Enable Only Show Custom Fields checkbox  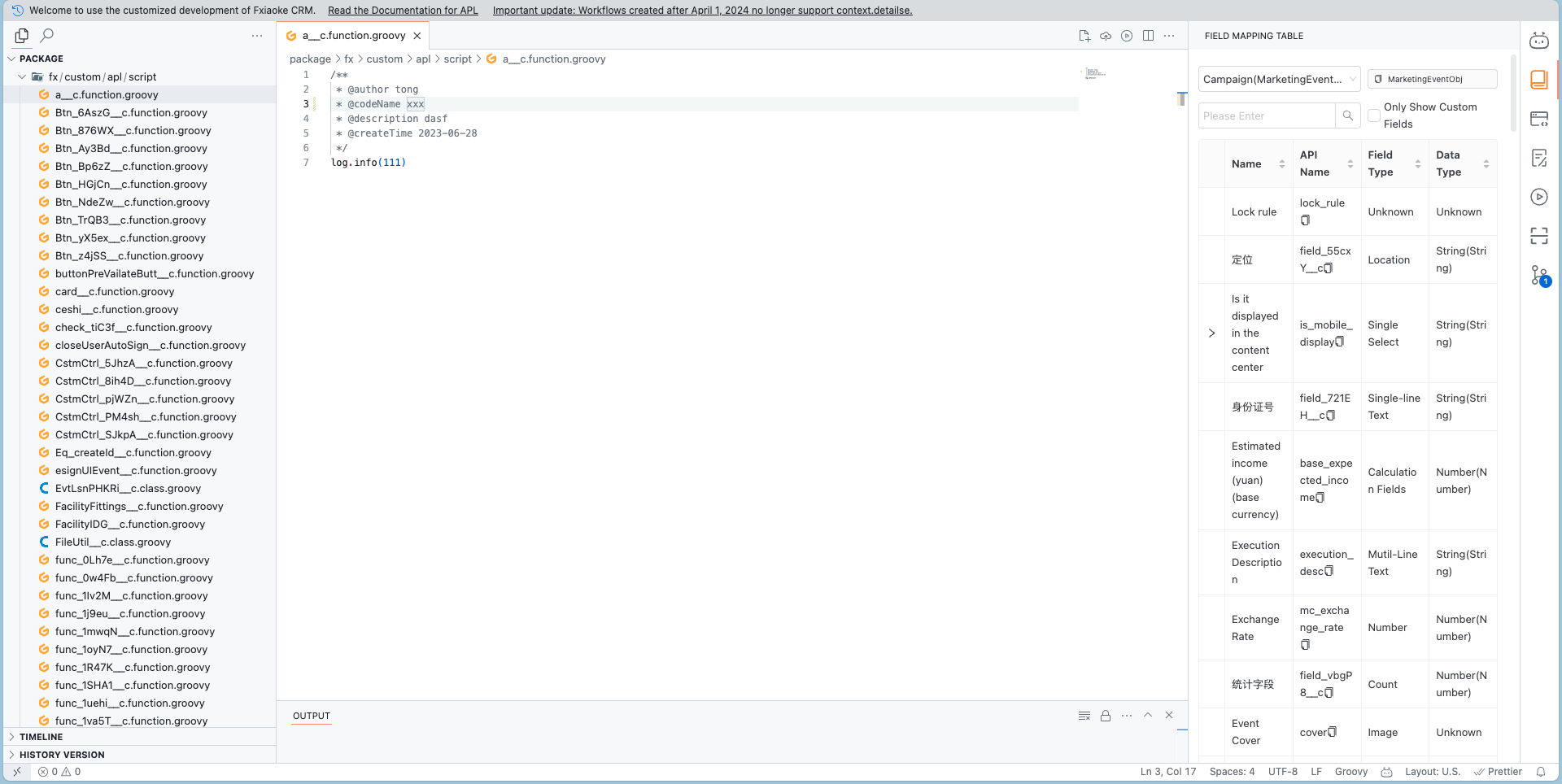1374,115
